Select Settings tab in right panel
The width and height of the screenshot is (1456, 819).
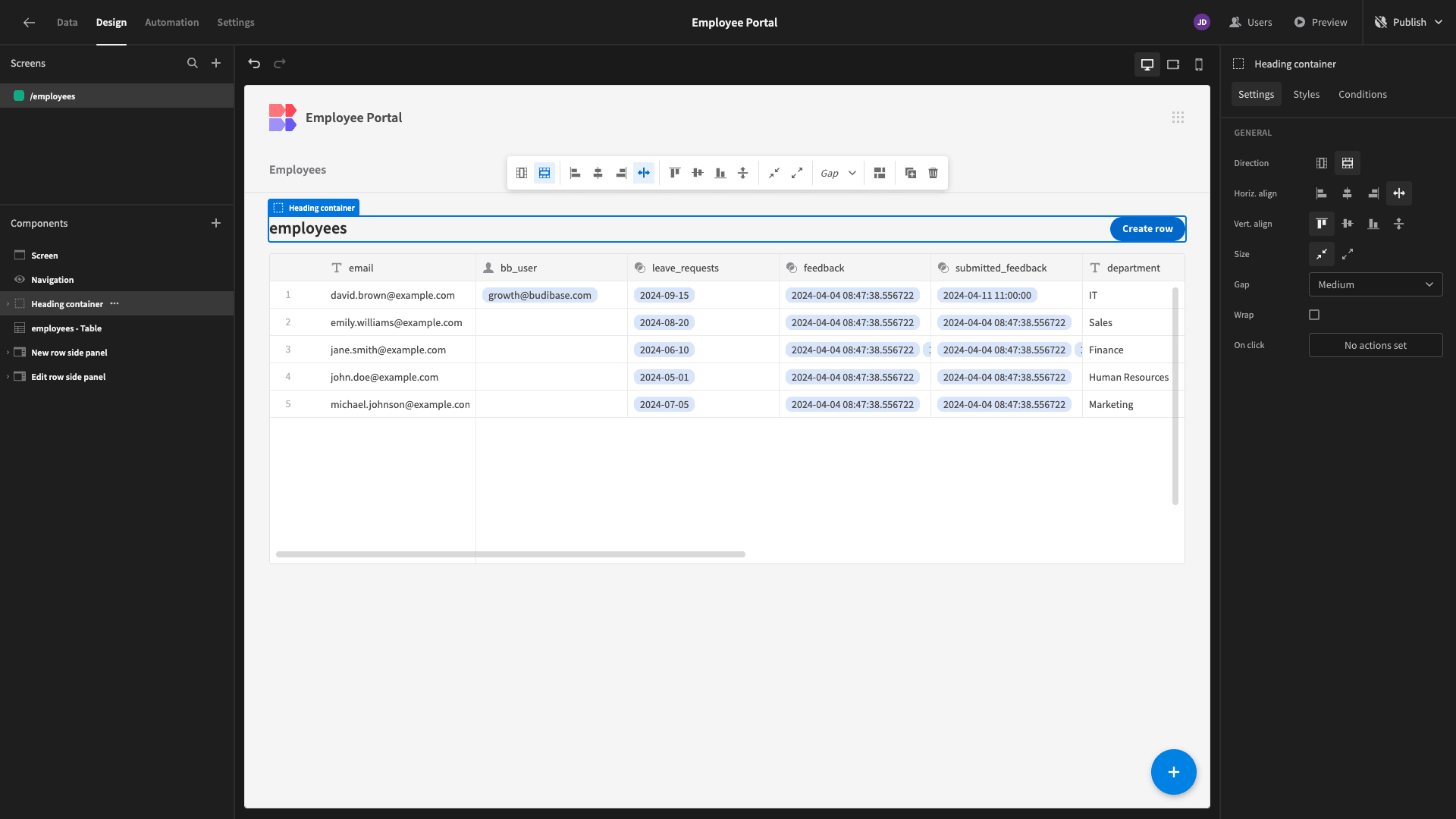pyautogui.click(x=1257, y=94)
